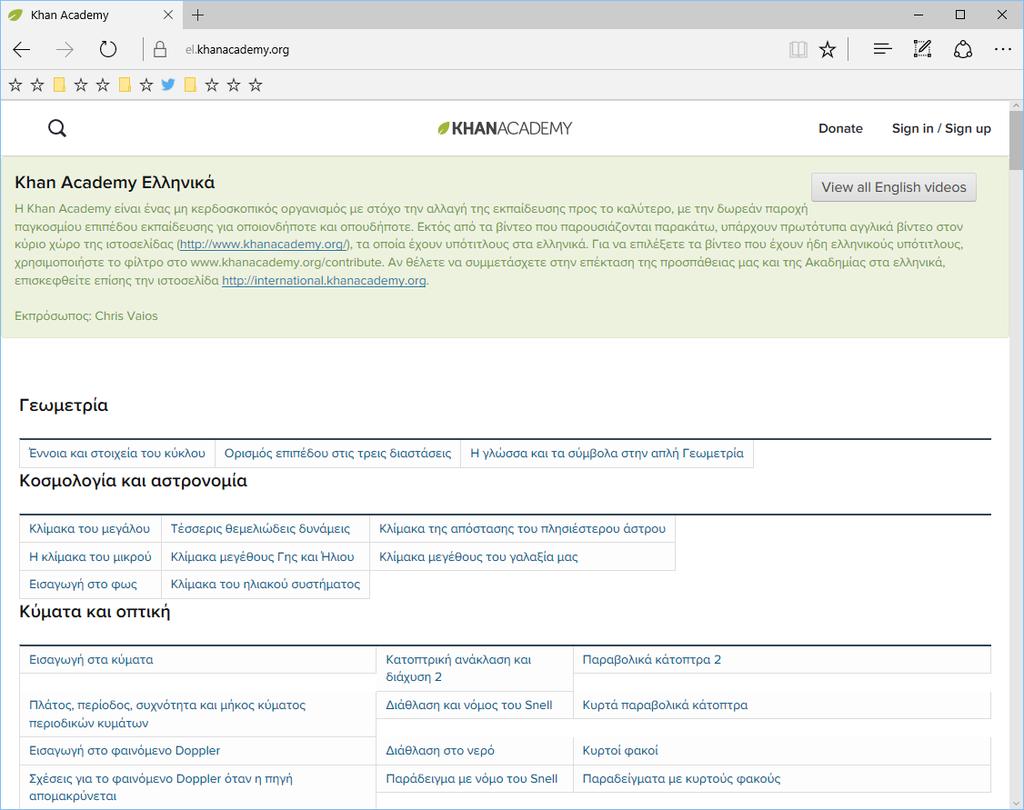The width and height of the screenshot is (1024, 810).
Task: Open the browser More actions ellipsis
Action: pos(1002,49)
